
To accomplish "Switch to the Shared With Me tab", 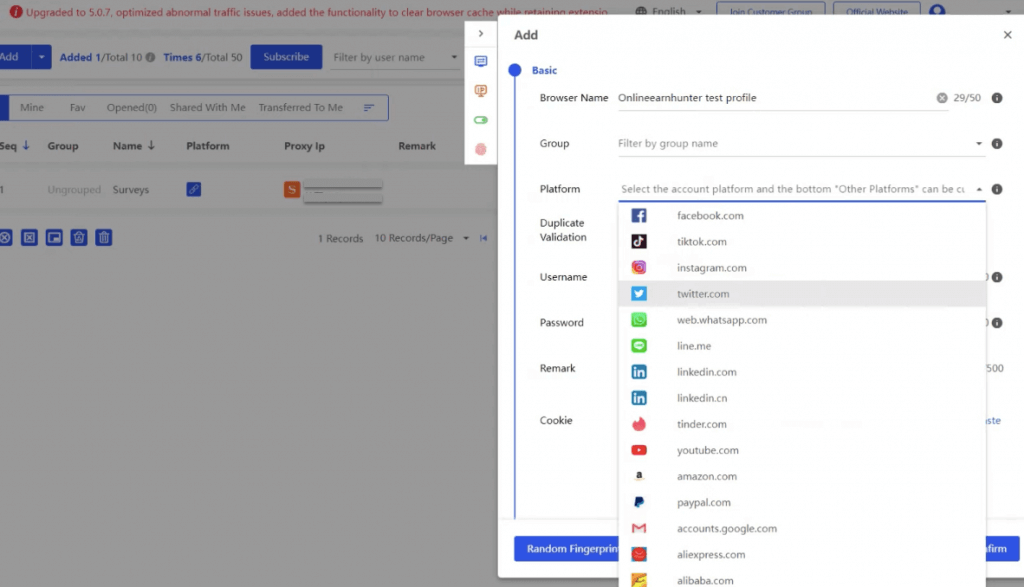I will [x=207, y=108].
